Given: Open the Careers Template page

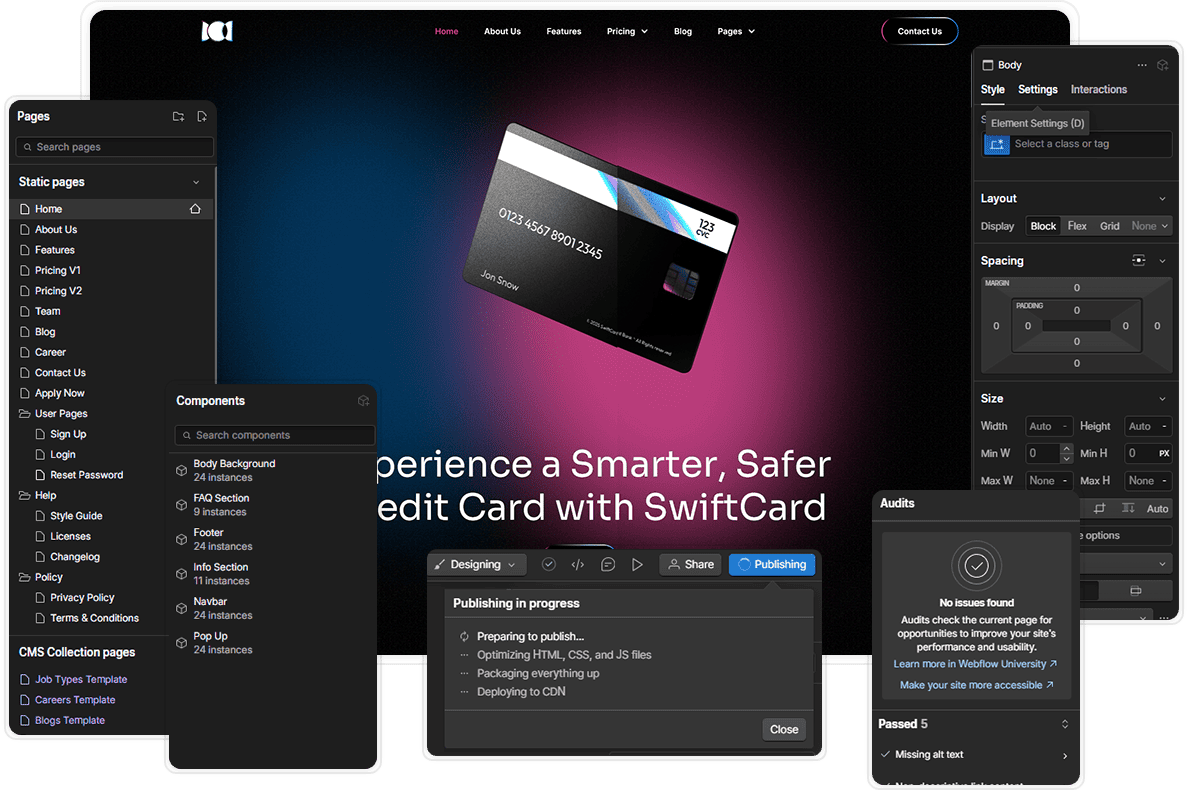Looking at the screenshot, I should tap(75, 700).
